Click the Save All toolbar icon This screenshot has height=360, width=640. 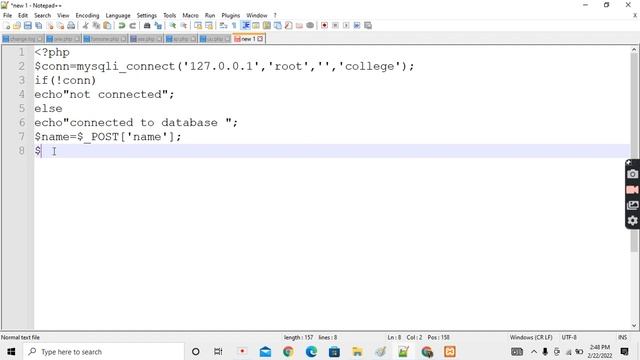click(39, 26)
